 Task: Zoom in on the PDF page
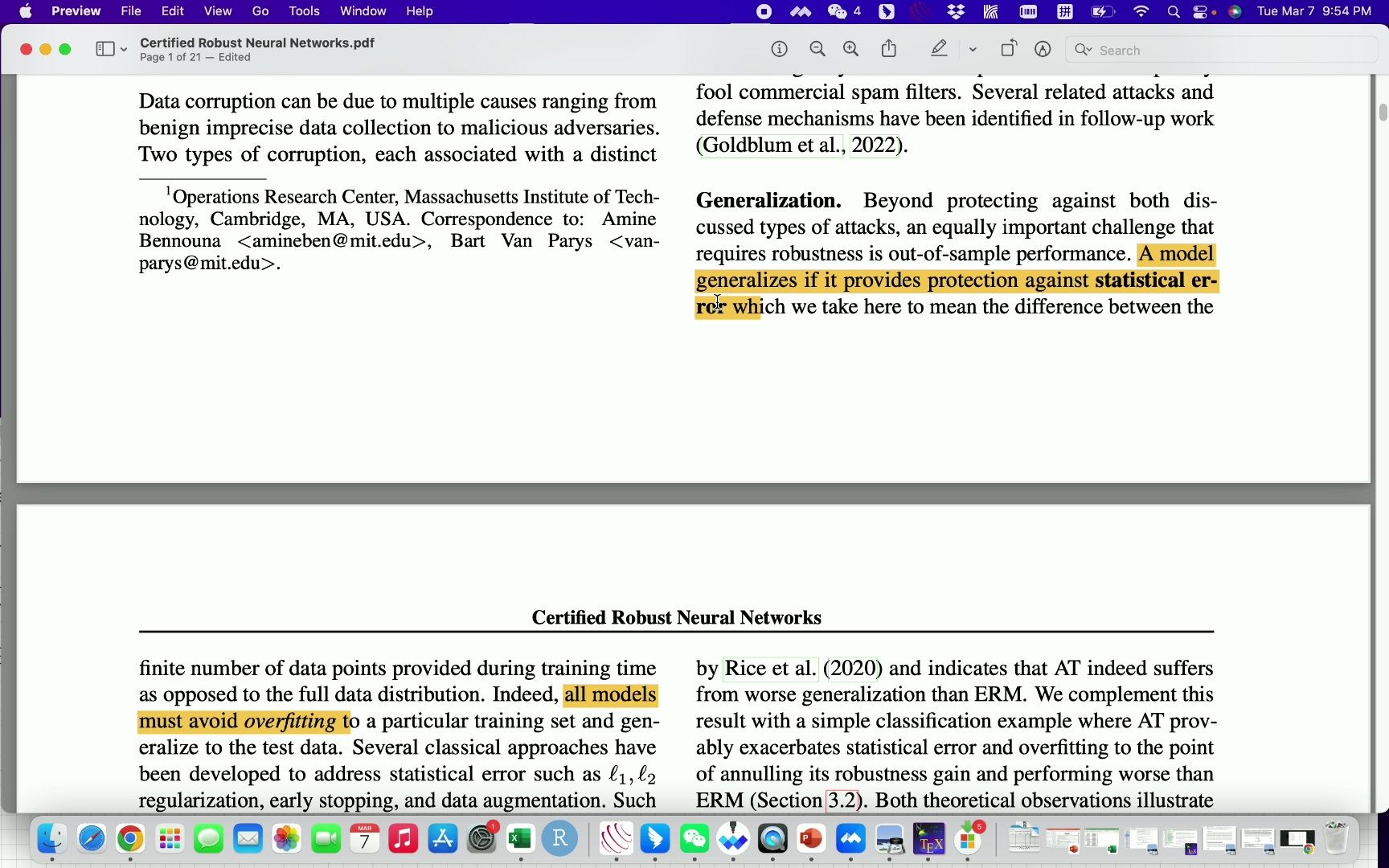(851, 50)
